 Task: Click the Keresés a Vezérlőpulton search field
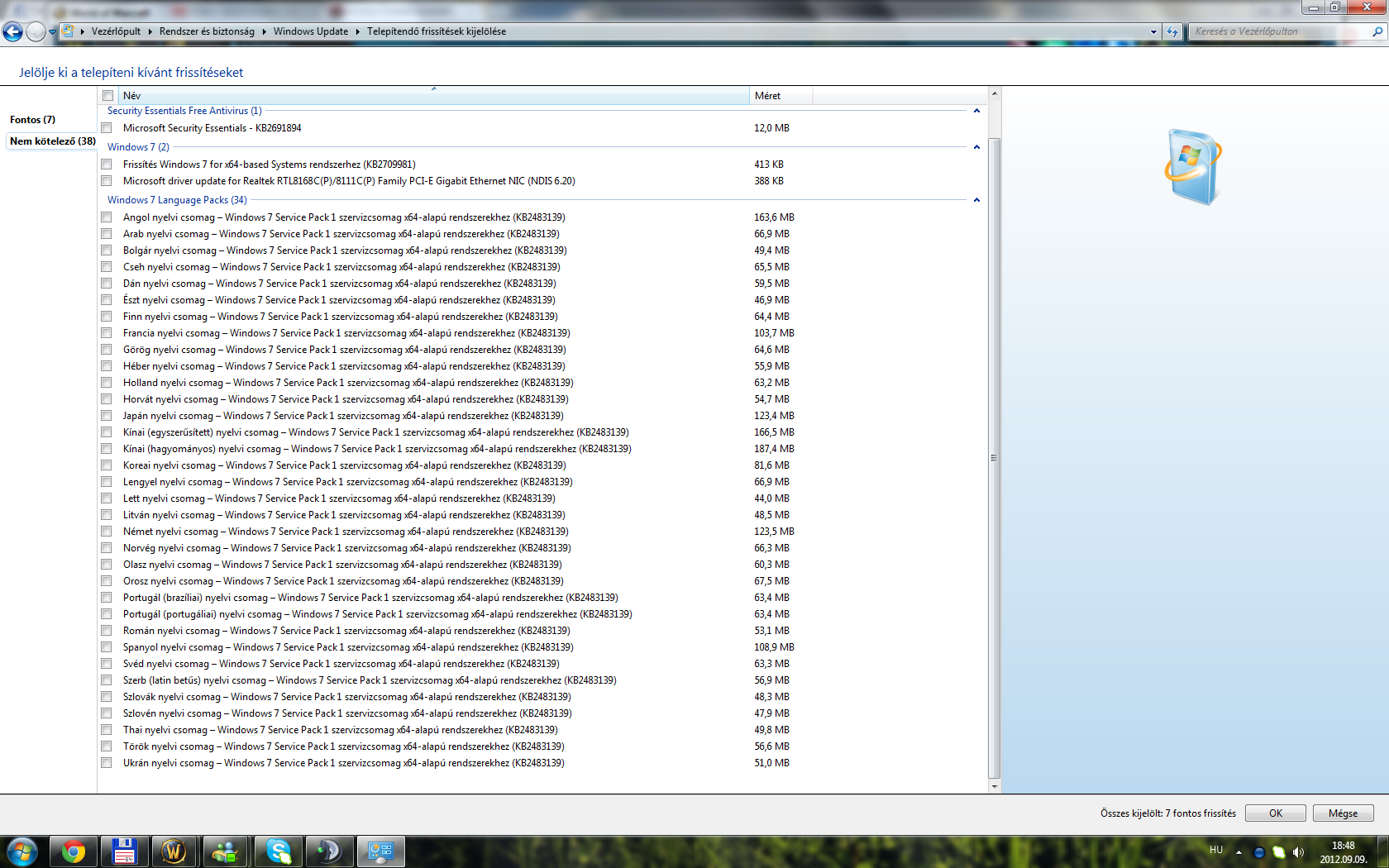click(1277, 31)
